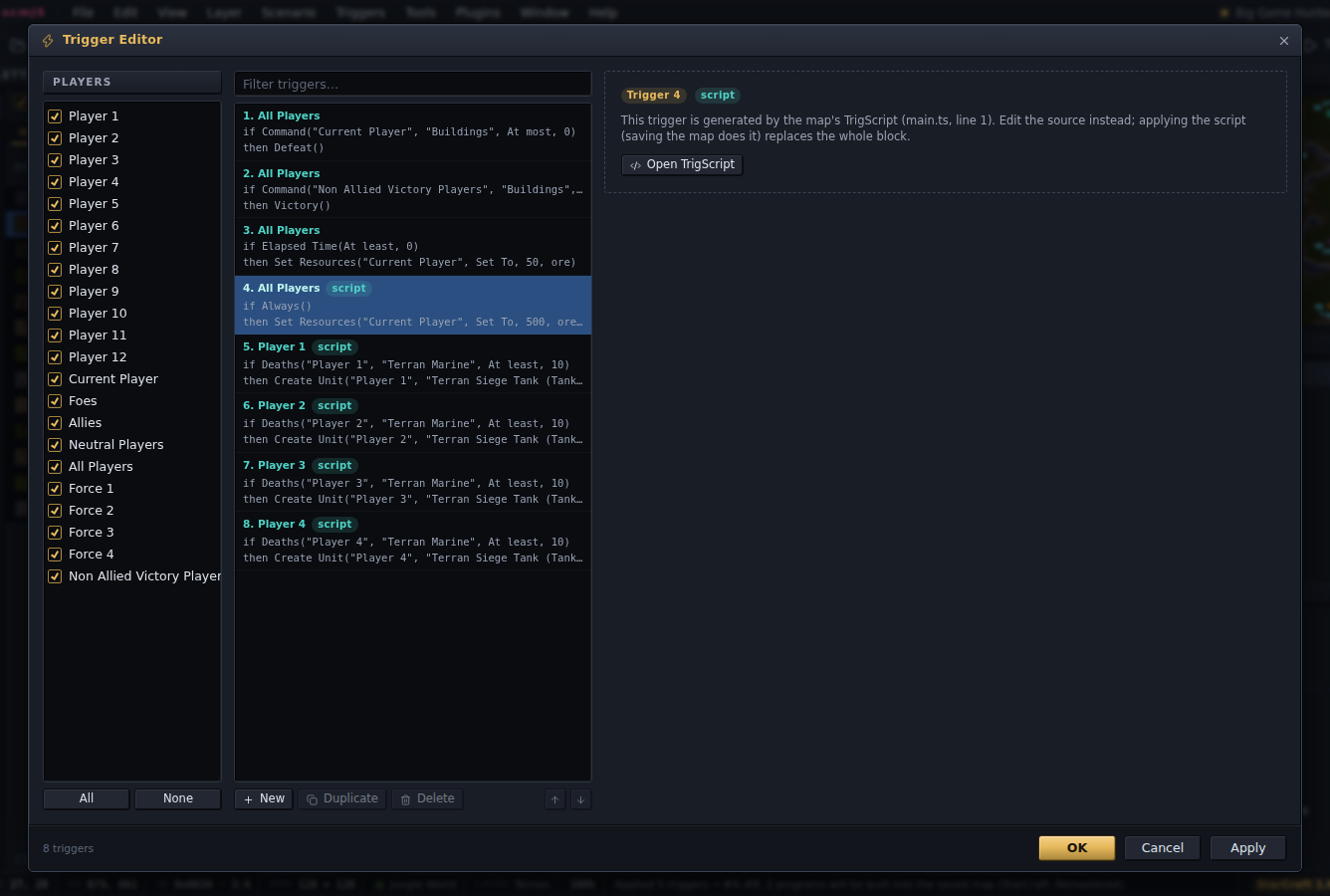Select trigger 1 All Players Defeat

click(413, 131)
